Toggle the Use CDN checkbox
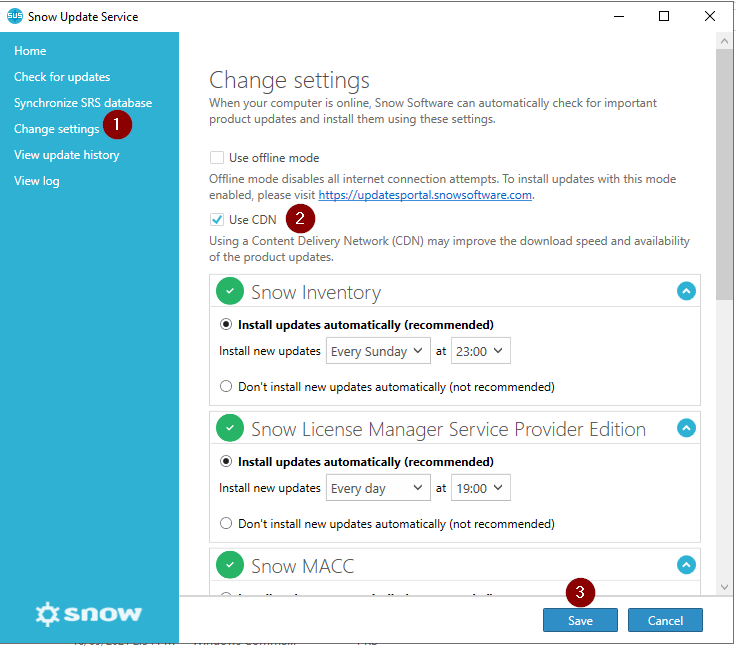This screenshot has width=736, height=647. coord(217,219)
